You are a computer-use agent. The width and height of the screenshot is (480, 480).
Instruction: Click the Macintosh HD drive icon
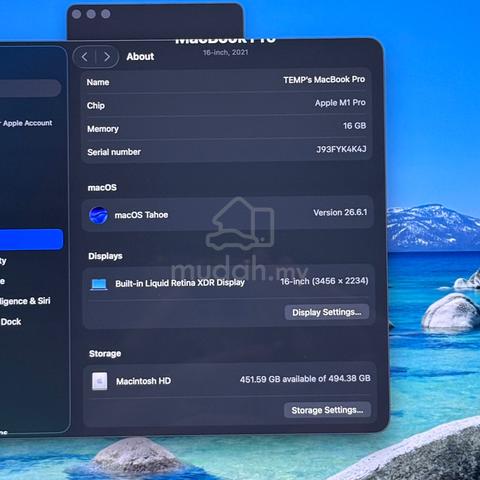click(x=100, y=381)
